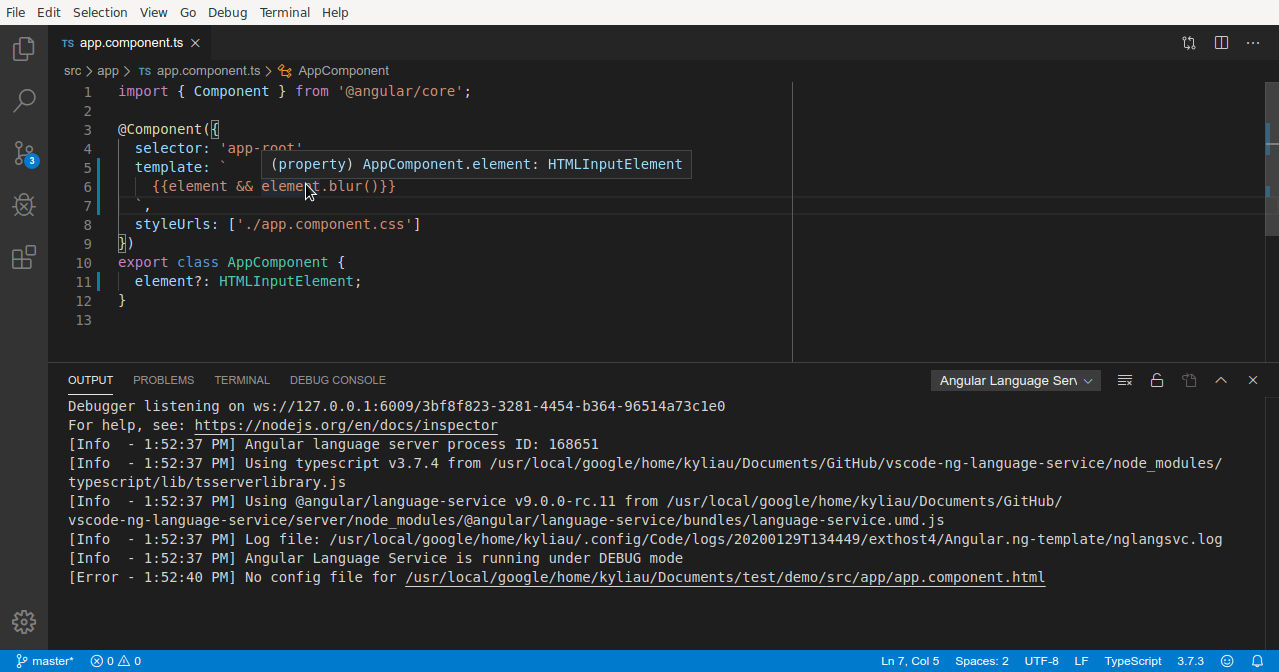Open the Search view icon
This screenshot has width=1279, height=672.
(24, 100)
